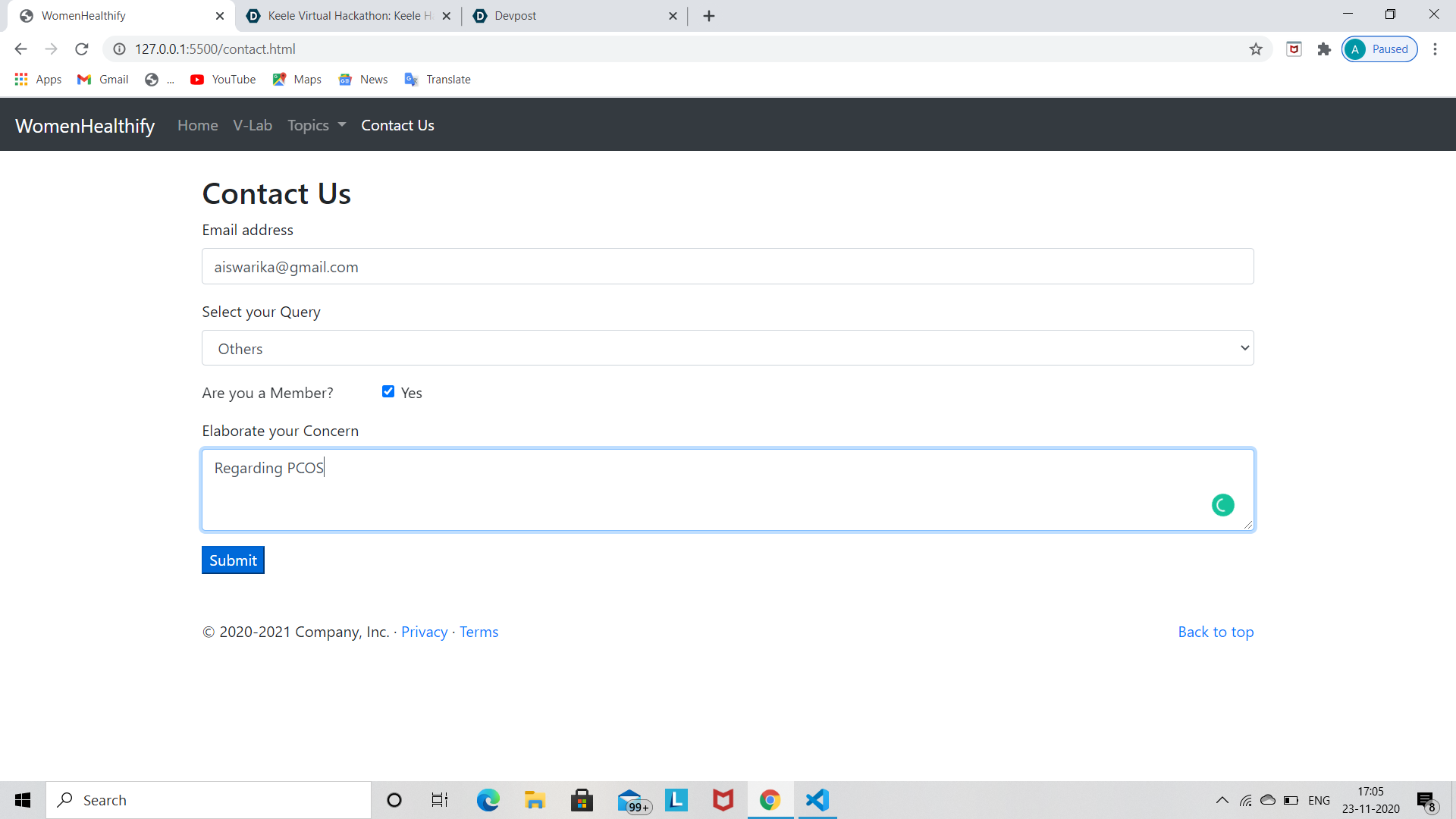1456x819 pixels.
Task: Click the site info icon in address bar
Action: [119, 49]
